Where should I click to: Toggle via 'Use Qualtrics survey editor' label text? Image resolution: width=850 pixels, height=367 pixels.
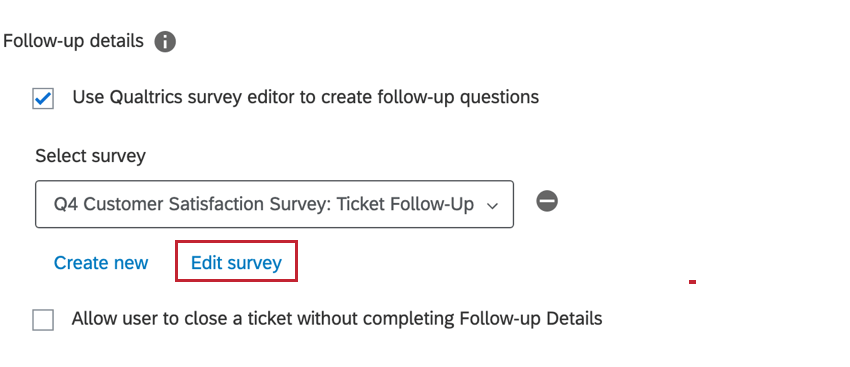coord(306,97)
